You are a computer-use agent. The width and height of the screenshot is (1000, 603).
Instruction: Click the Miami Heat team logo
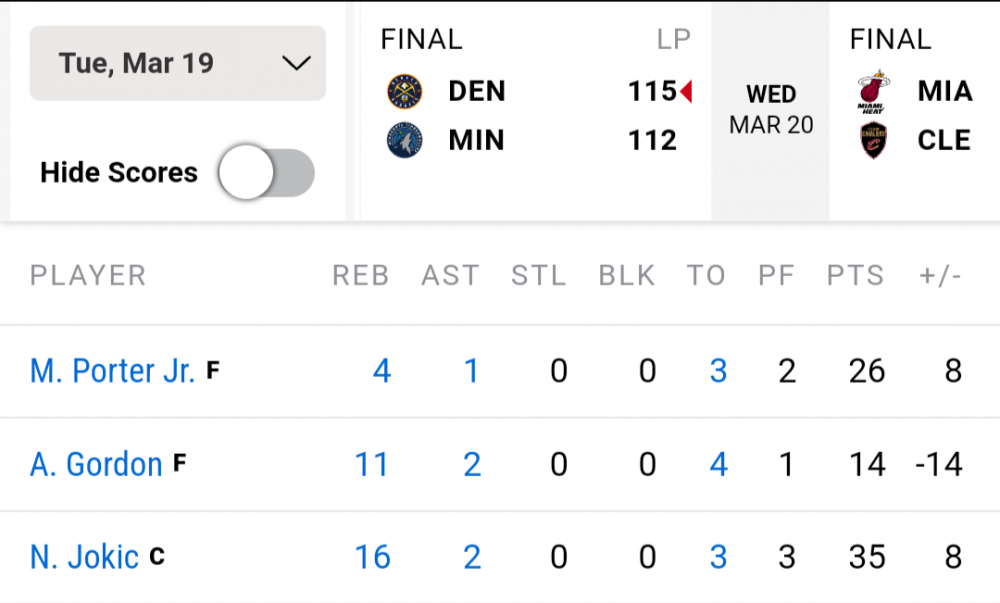(874, 92)
